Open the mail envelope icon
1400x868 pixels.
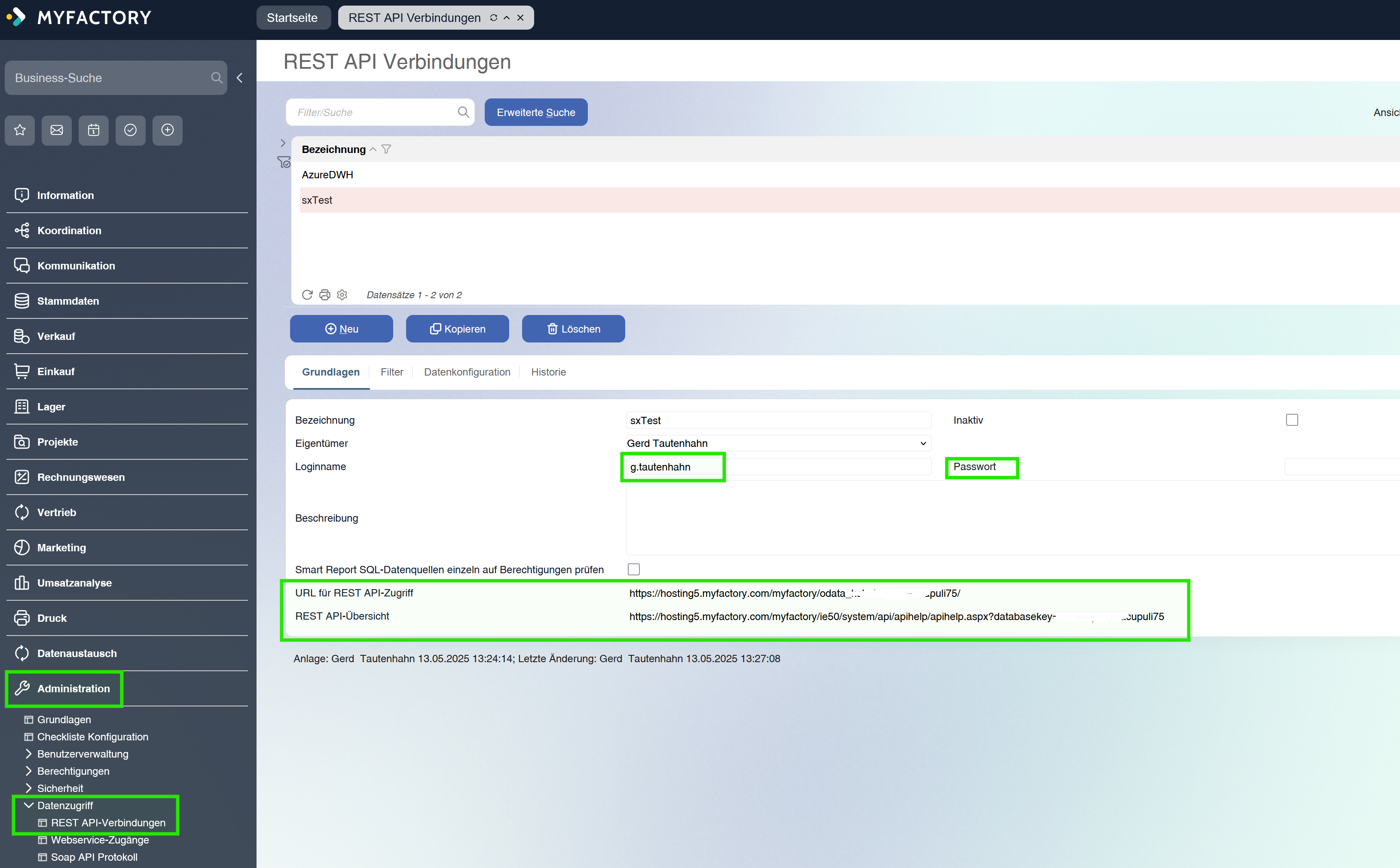[57, 130]
